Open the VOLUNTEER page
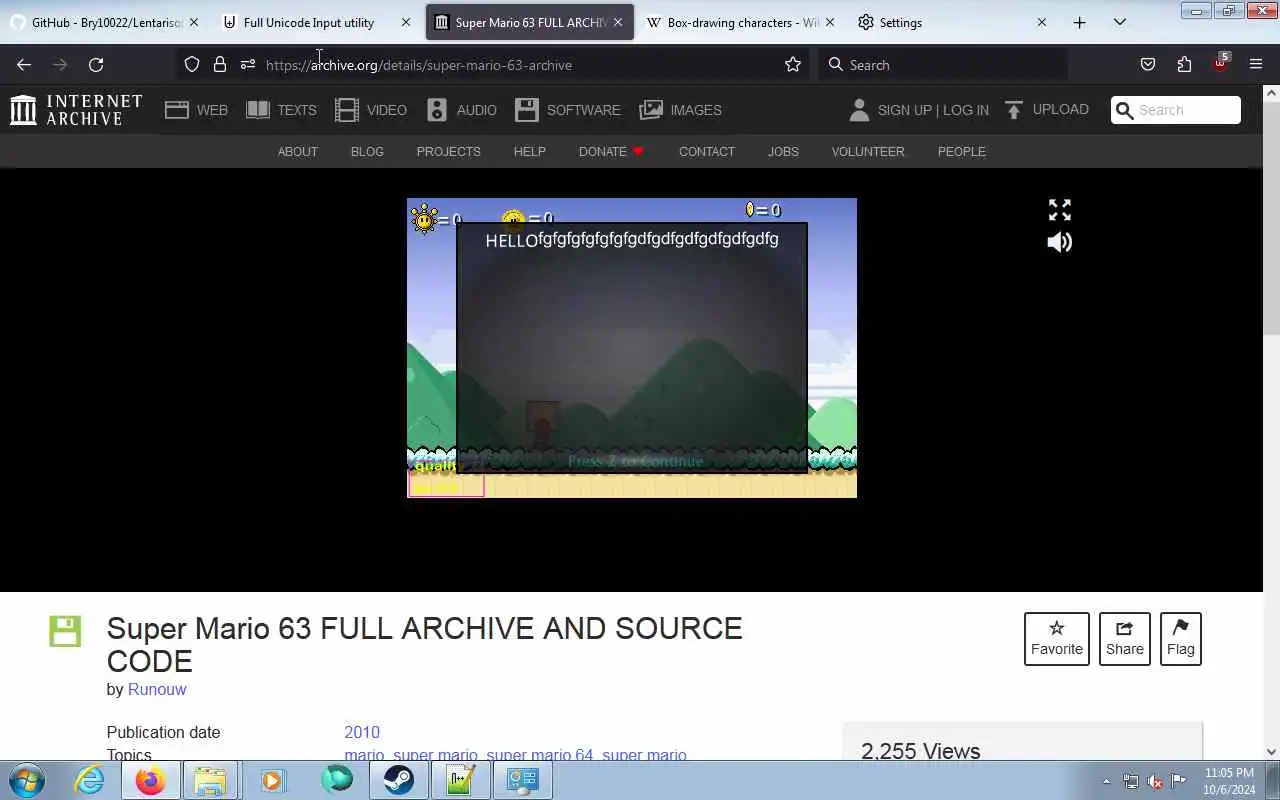Image resolution: width=1280 pixels, height=800 pixels. tap(868, 151)
